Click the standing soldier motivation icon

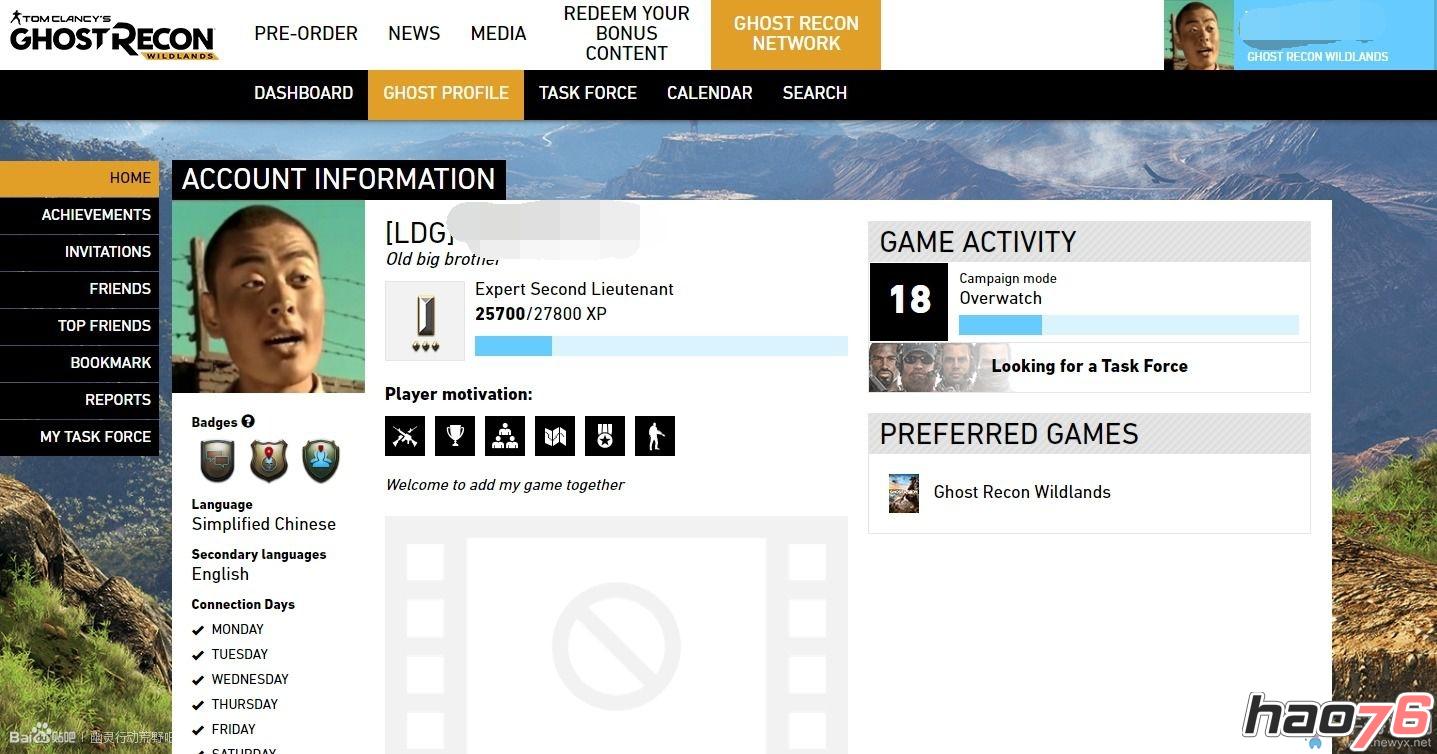coord(655,436)
